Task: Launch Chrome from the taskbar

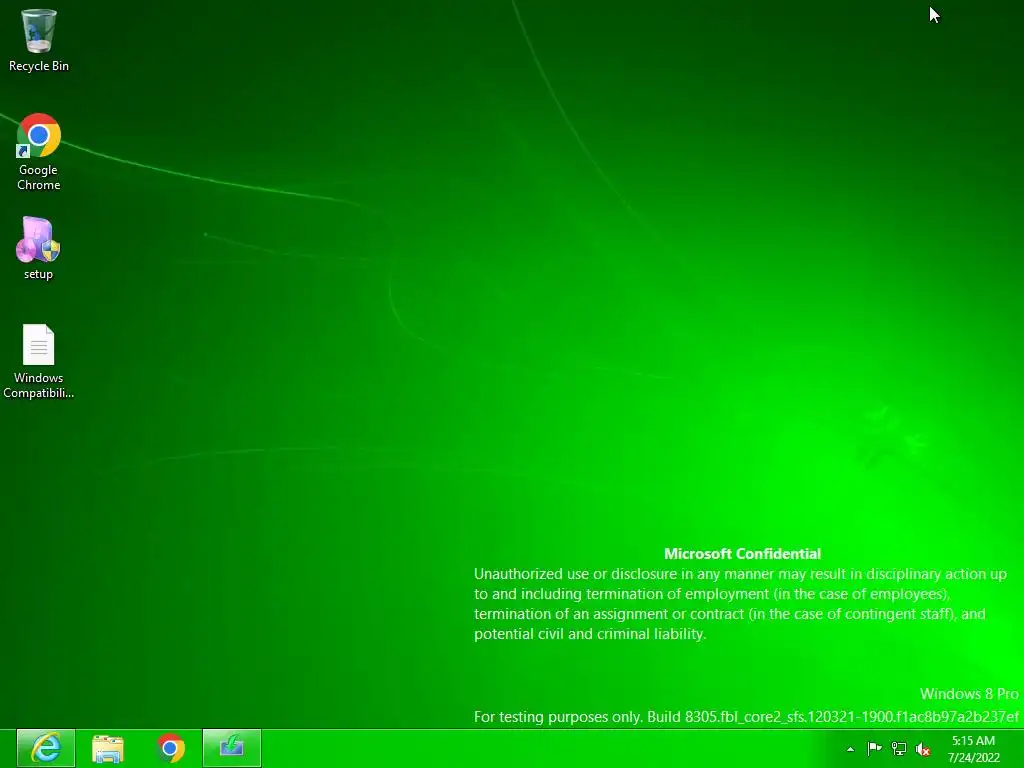Action: click(170, 748)
